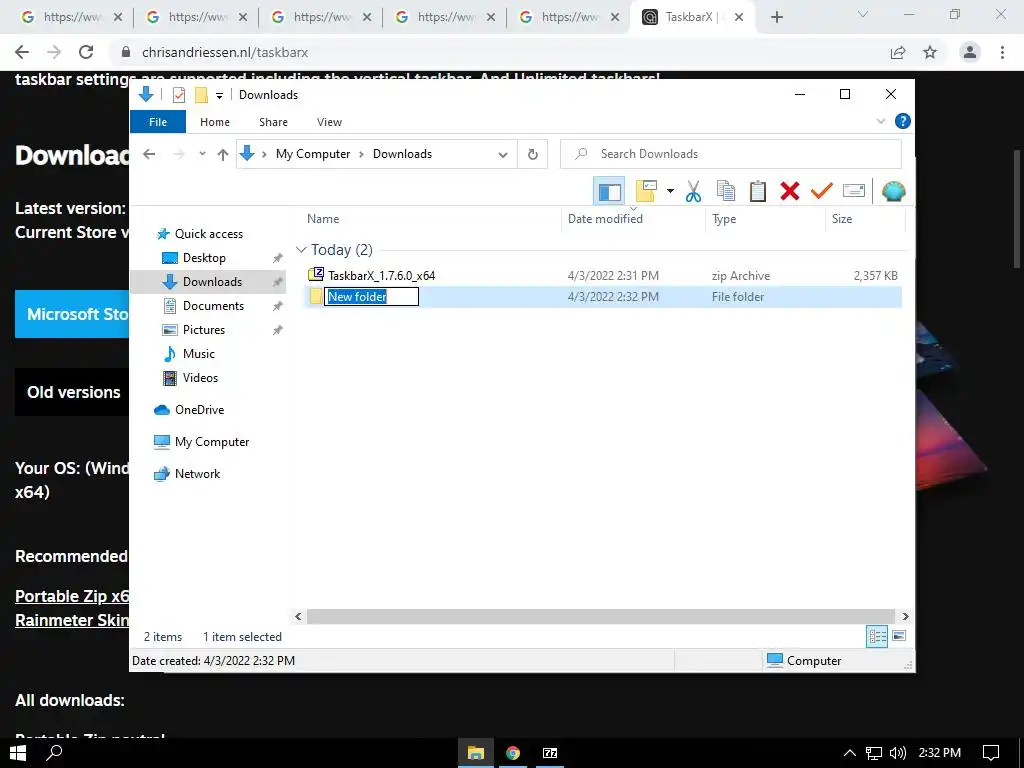This screenshot has width=1024, height=768.
Task: Open the Rainmeter Skin link on webpage
Action: click(x=72, y=620)
